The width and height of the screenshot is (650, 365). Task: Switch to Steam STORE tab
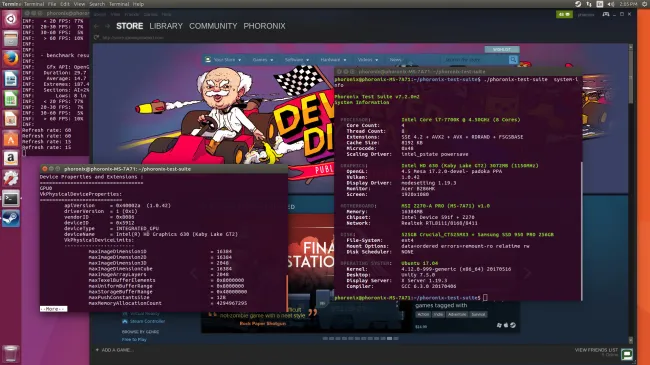[x=129, y=26]
